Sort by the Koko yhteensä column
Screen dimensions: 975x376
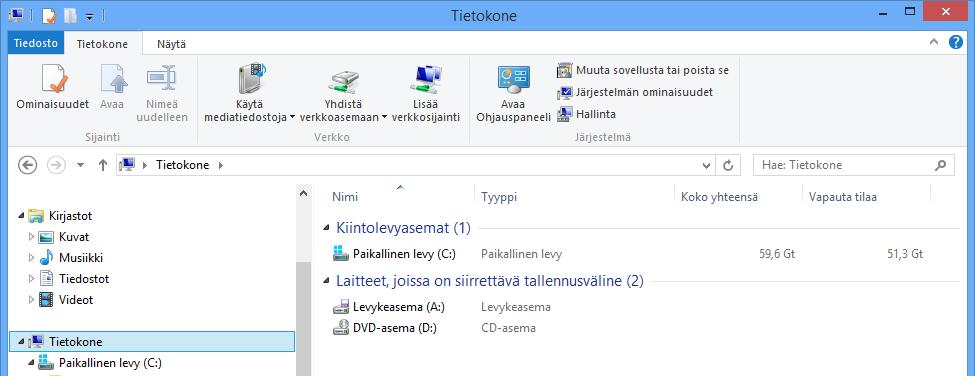pos(719,197)
